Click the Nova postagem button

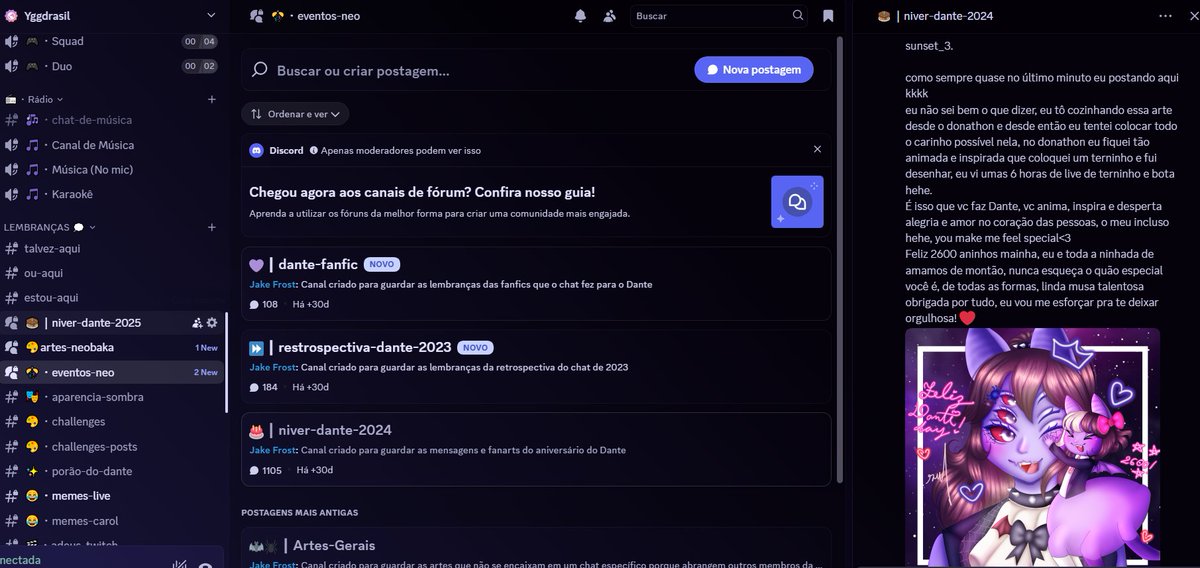(754, 70)
